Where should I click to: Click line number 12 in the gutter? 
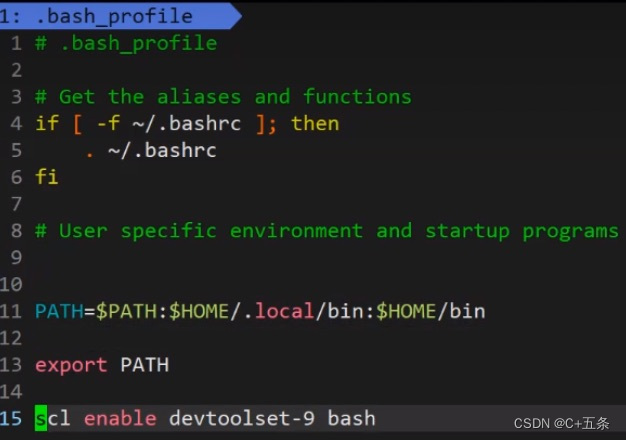11,338
